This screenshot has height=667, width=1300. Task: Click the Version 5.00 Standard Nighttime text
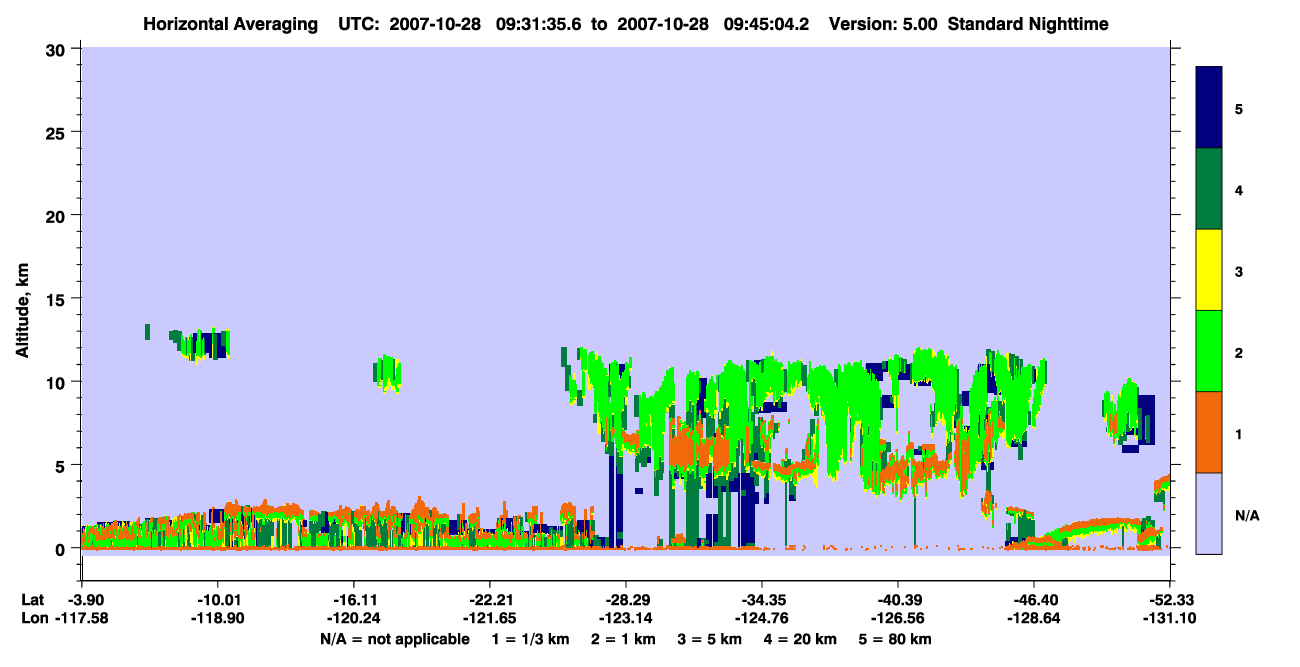point(969,24)
